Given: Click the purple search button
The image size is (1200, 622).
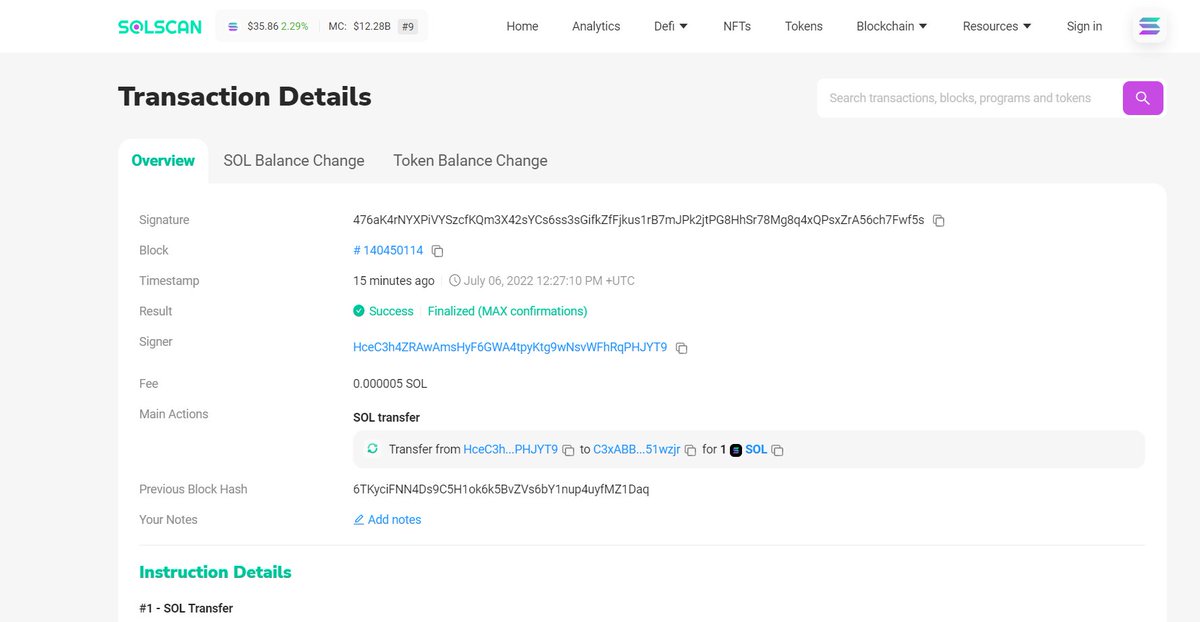Looking at the screenshot, I should pos(1143,98).
